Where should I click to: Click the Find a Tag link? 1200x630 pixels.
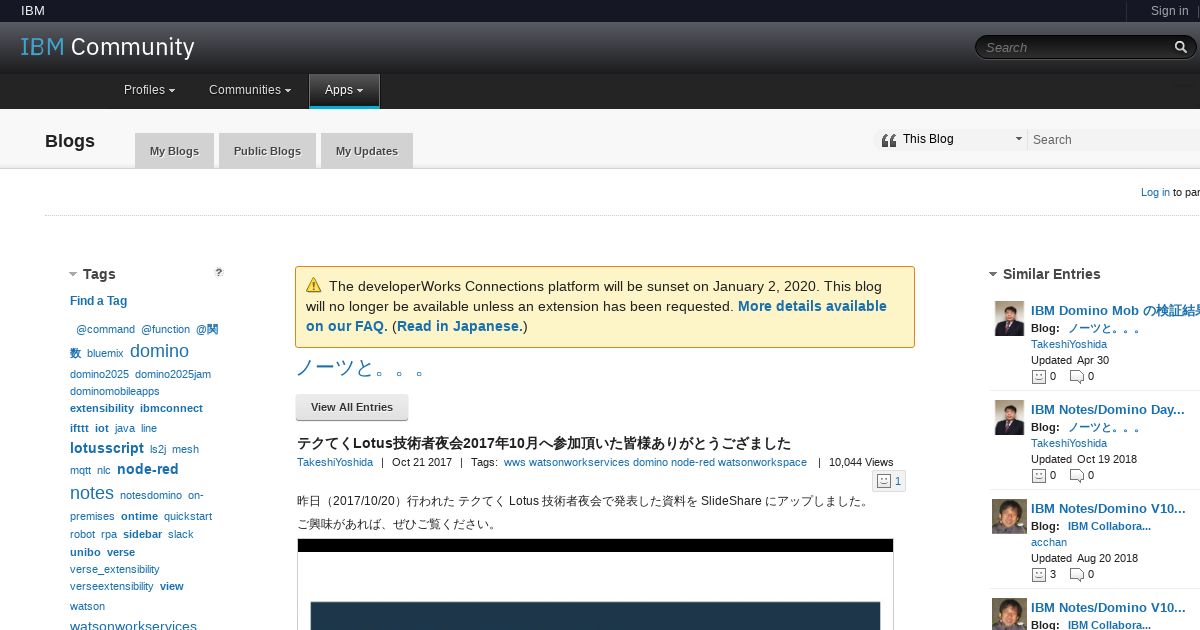point(98,301)
